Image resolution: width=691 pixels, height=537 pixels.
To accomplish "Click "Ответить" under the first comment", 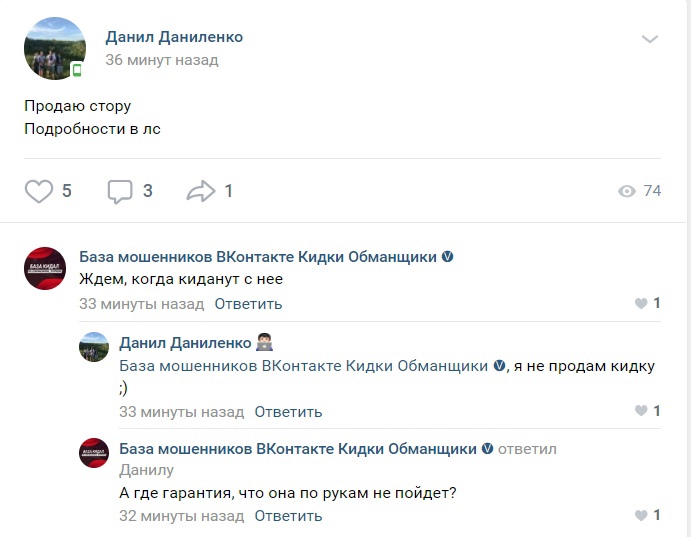I will 248,304.
